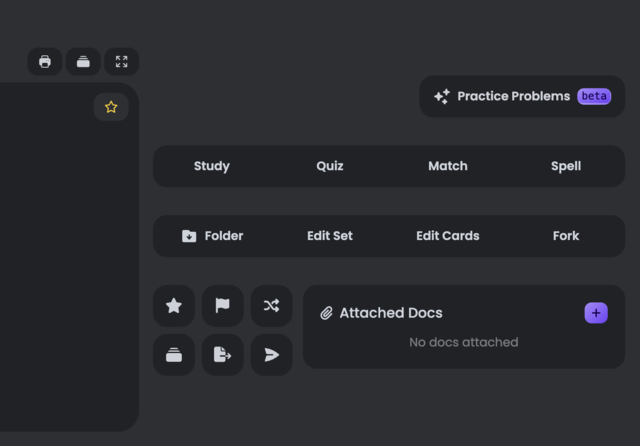Image resolution: width=640 pixels, height=446 pixels.
Task: Open Edit Cards
Action: 448,236
